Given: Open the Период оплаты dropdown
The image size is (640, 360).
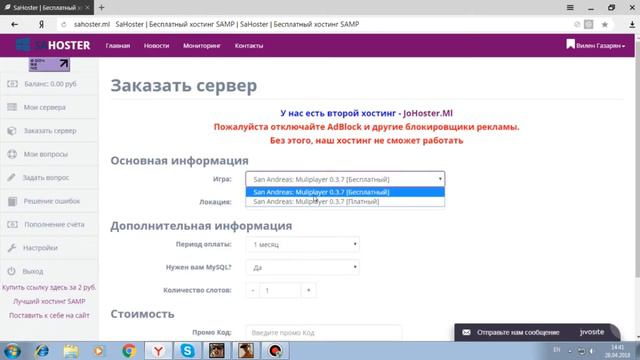Looking at the screenshot, I should [302, 244].
